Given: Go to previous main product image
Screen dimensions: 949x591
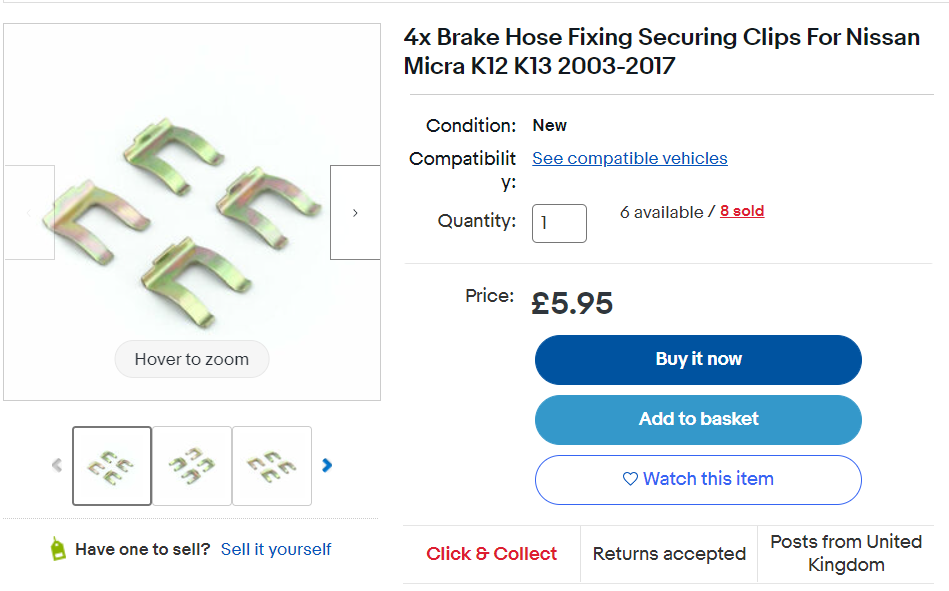Looking at the screenshot, I should [29, 213].
